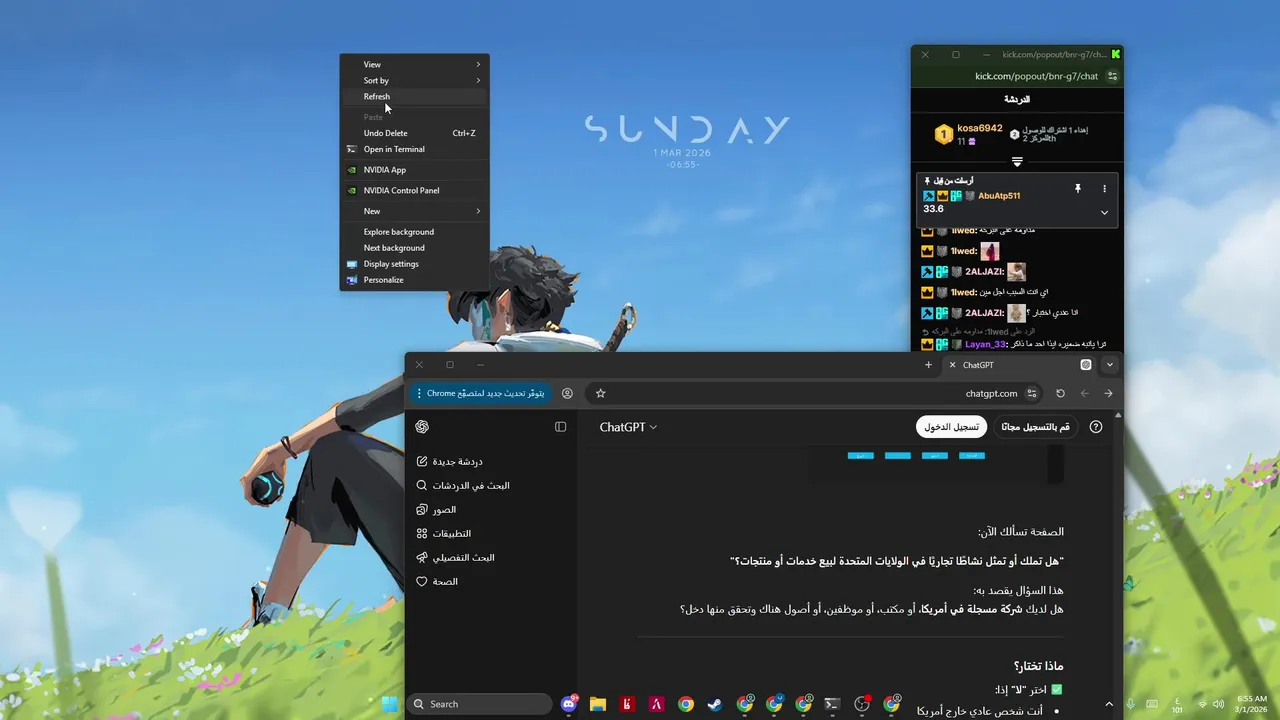Open NVIDIA Control Panel entry
The image size is (1280, 720).
[414, 190]
